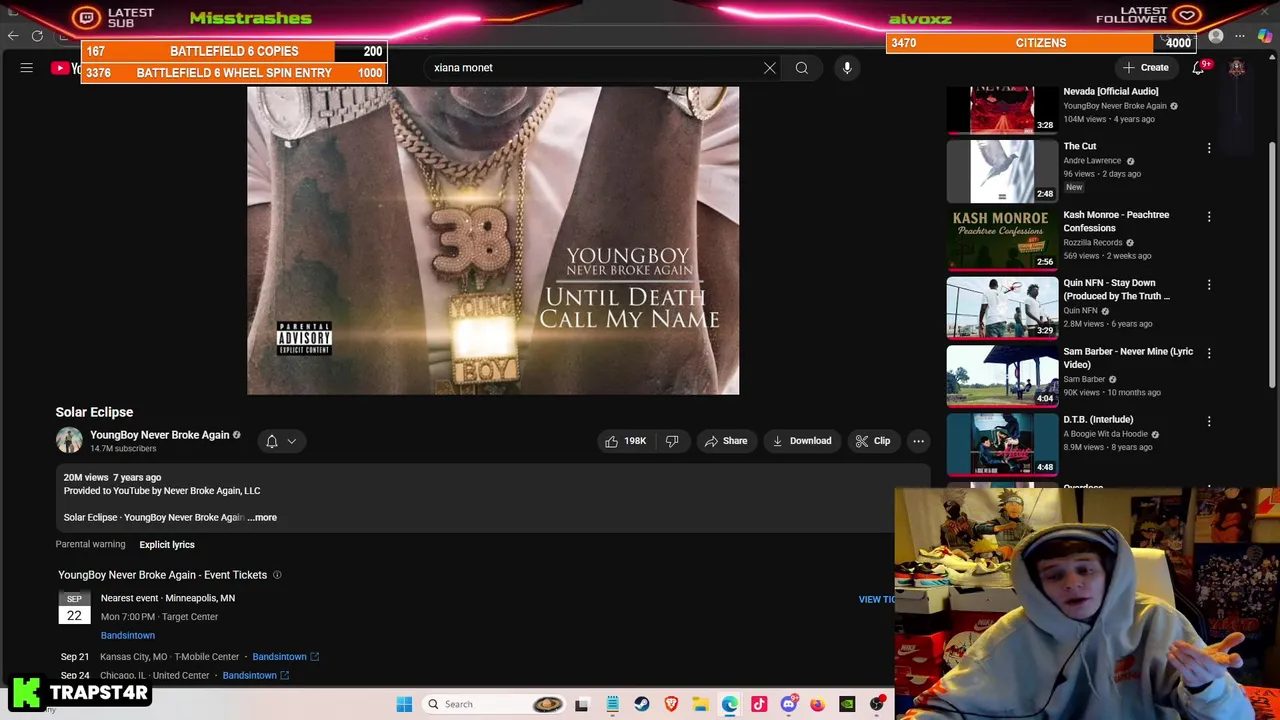Open the Bandsintown link for Minneapolis event
This screenshot has width=1280, height=720.
128,636
